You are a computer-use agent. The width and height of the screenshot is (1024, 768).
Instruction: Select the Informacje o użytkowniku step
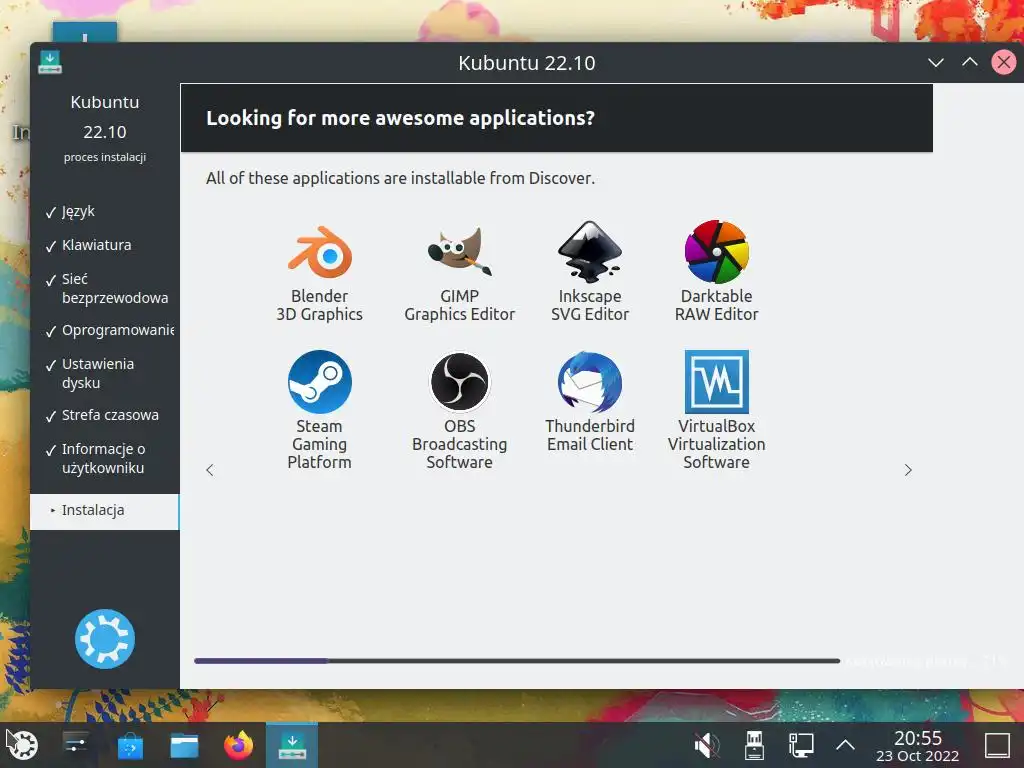click(x=104, y=458)
